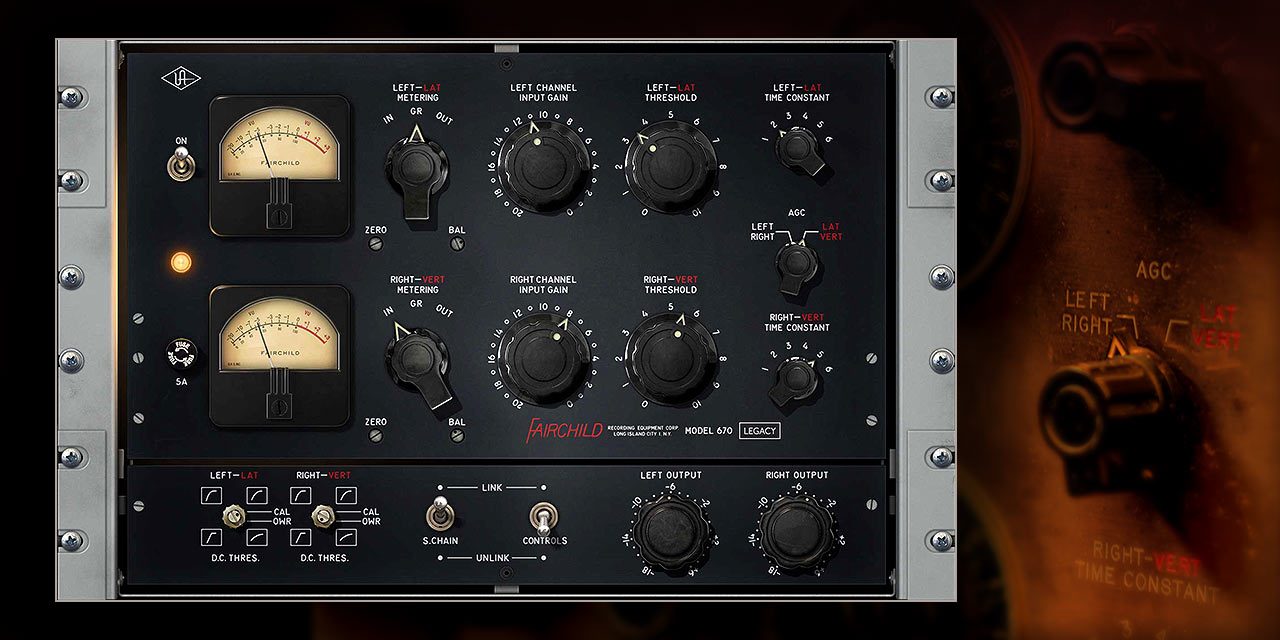Click the amber power indicator lamp
1280x640 pixels.
click(x=180, y=263)
